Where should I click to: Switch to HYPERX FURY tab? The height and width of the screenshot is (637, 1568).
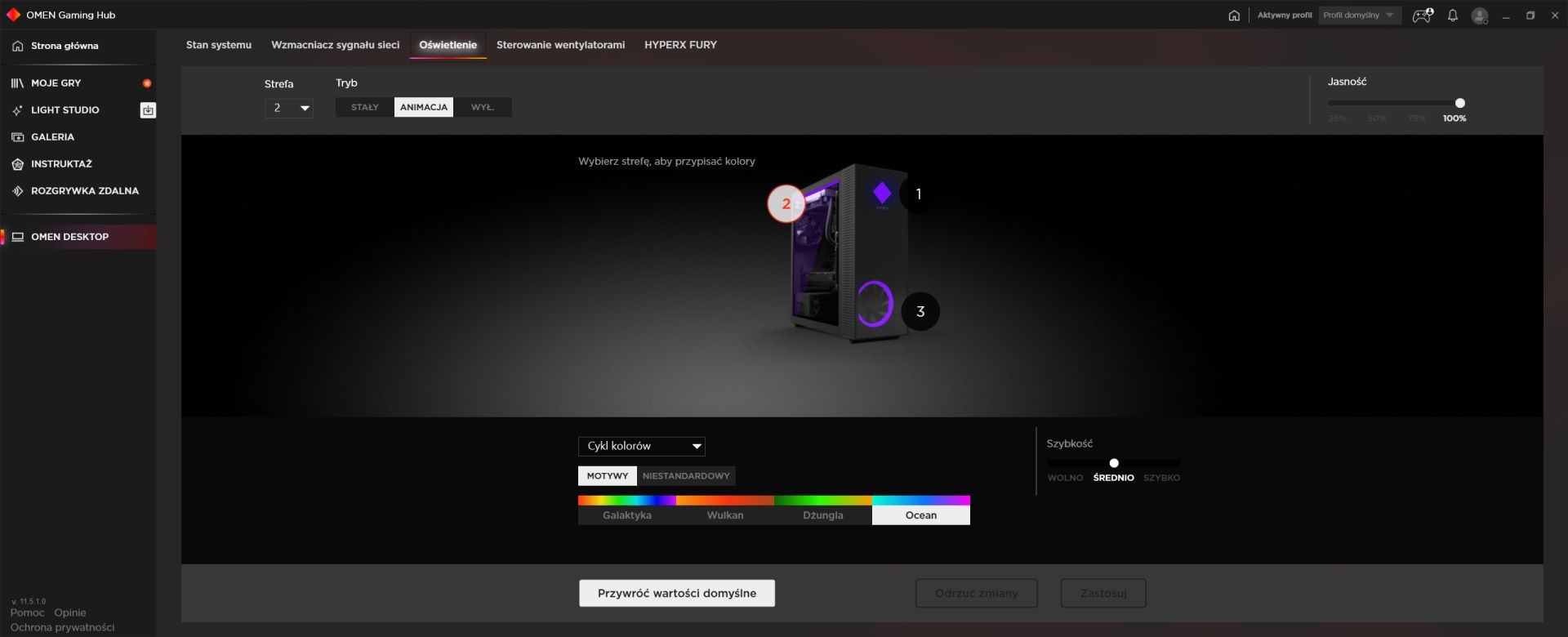pyautogui.click(x=680, y=45)
